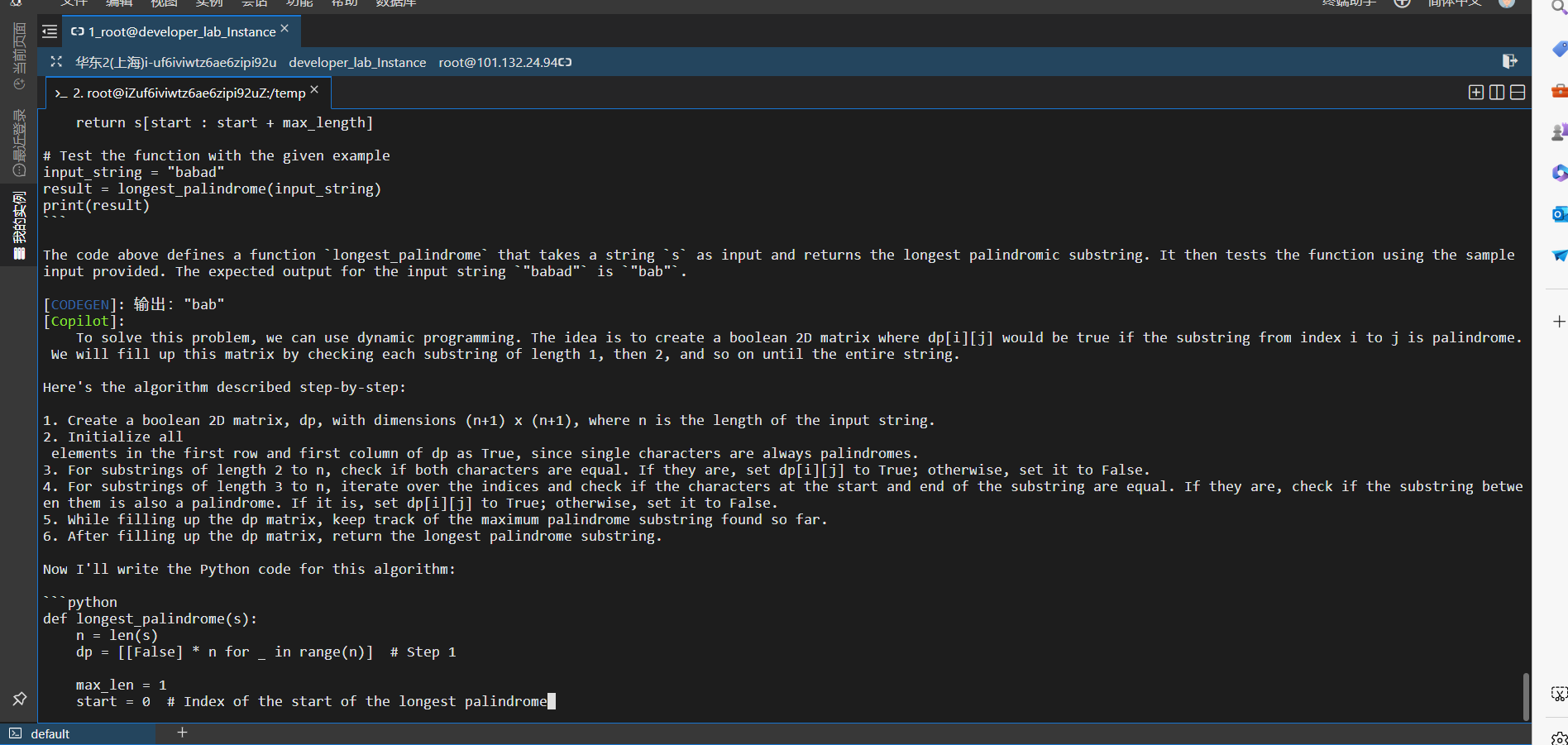Open the Microsoft 365 icon in browser sidebar
This screenshot has height=745, width=1568.
click(x=1559, y=173)
